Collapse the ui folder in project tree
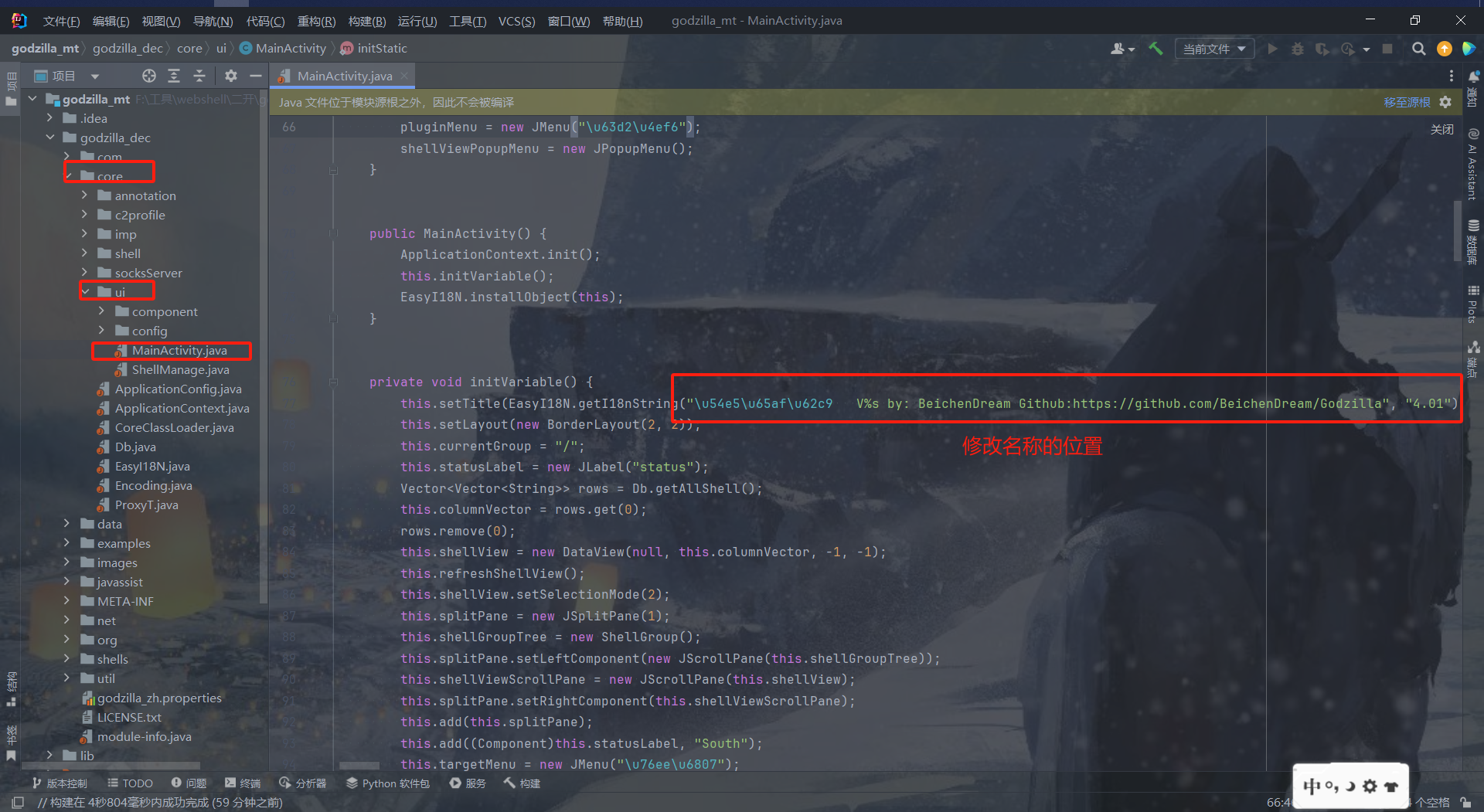Image resolution: width=1484 pixels, height=812 pixels. (x=85, y=292)
